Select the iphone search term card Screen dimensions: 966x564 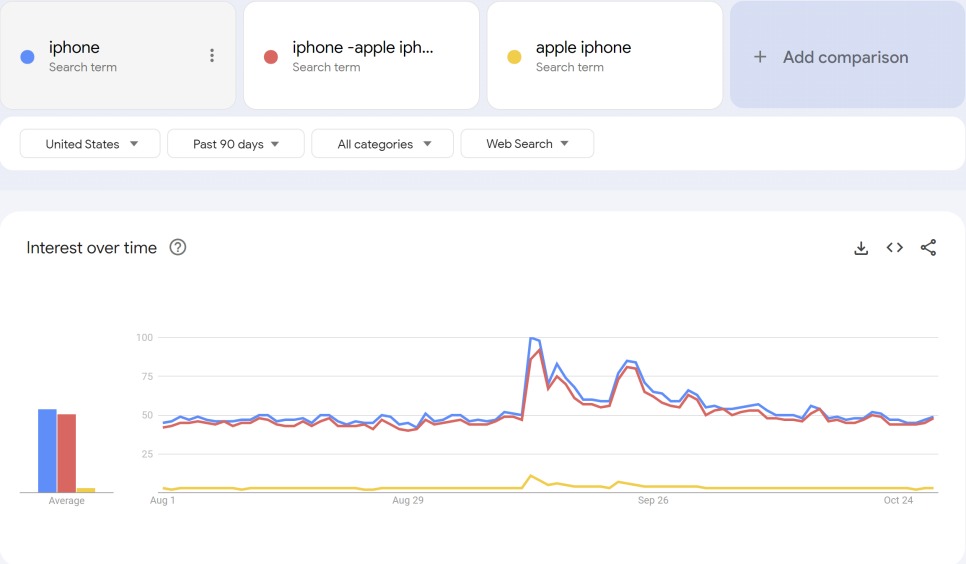(x=110, y=56)
